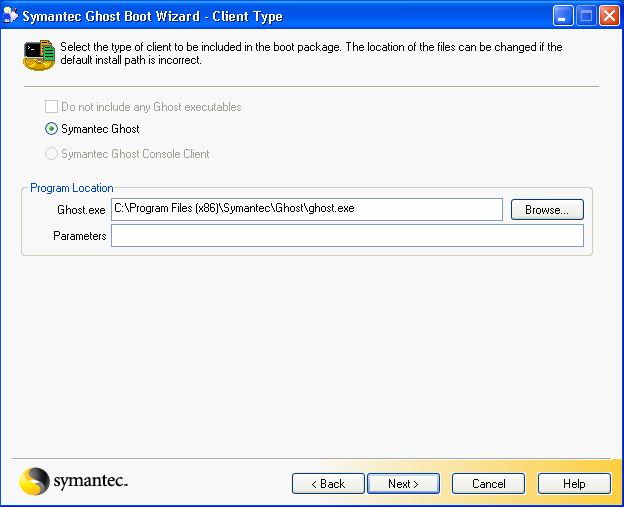Minimize the Ghost Boot Wizard window
624x507 pixels.
coord(563,16)
